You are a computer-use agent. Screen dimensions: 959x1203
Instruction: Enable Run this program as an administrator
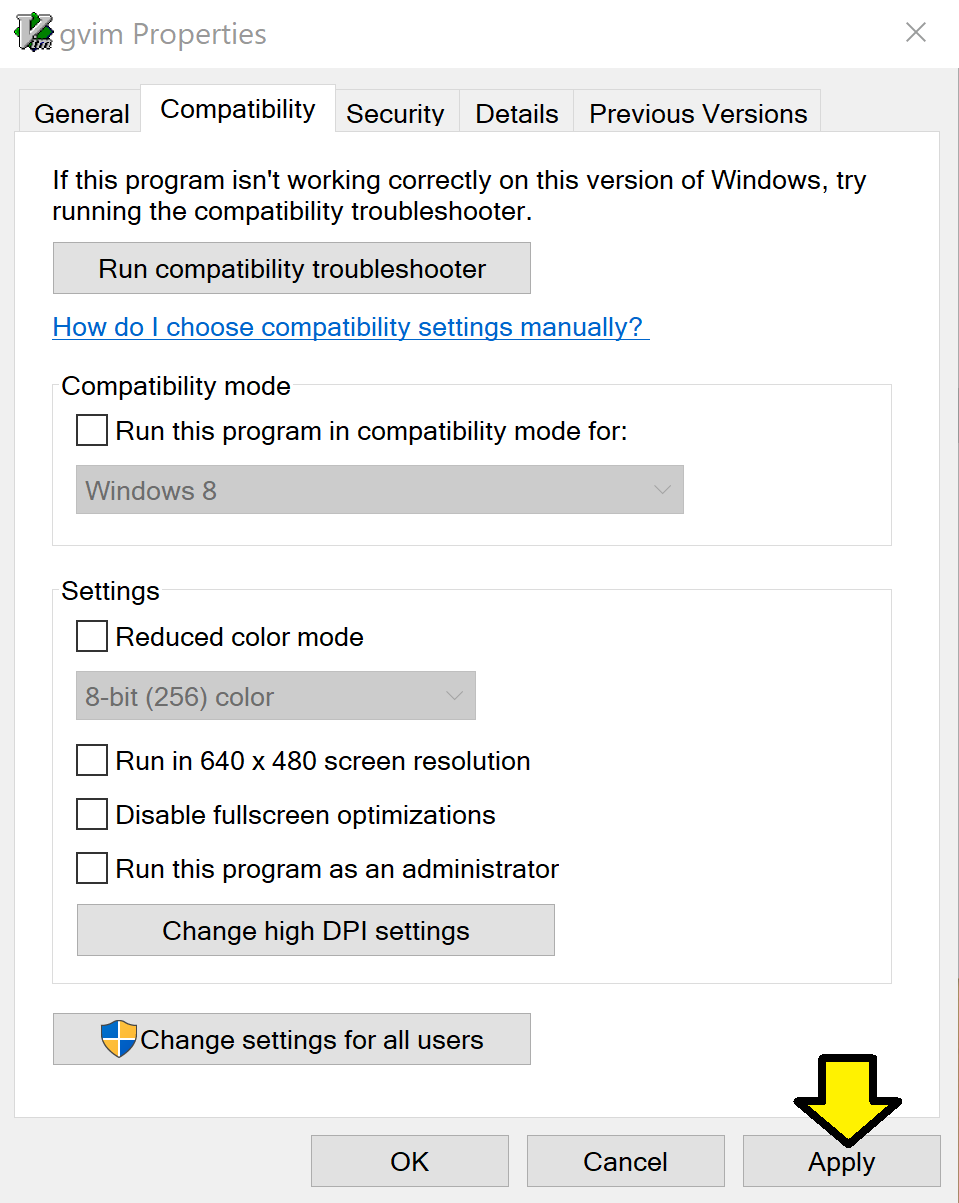click(92, 869)
